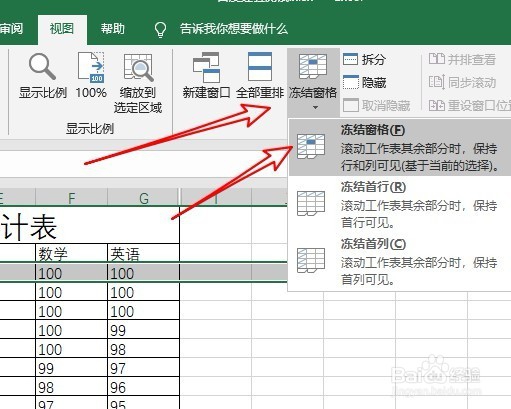
Task: Switch to the 帮助 ribbon tab
Action: [113, 29]
